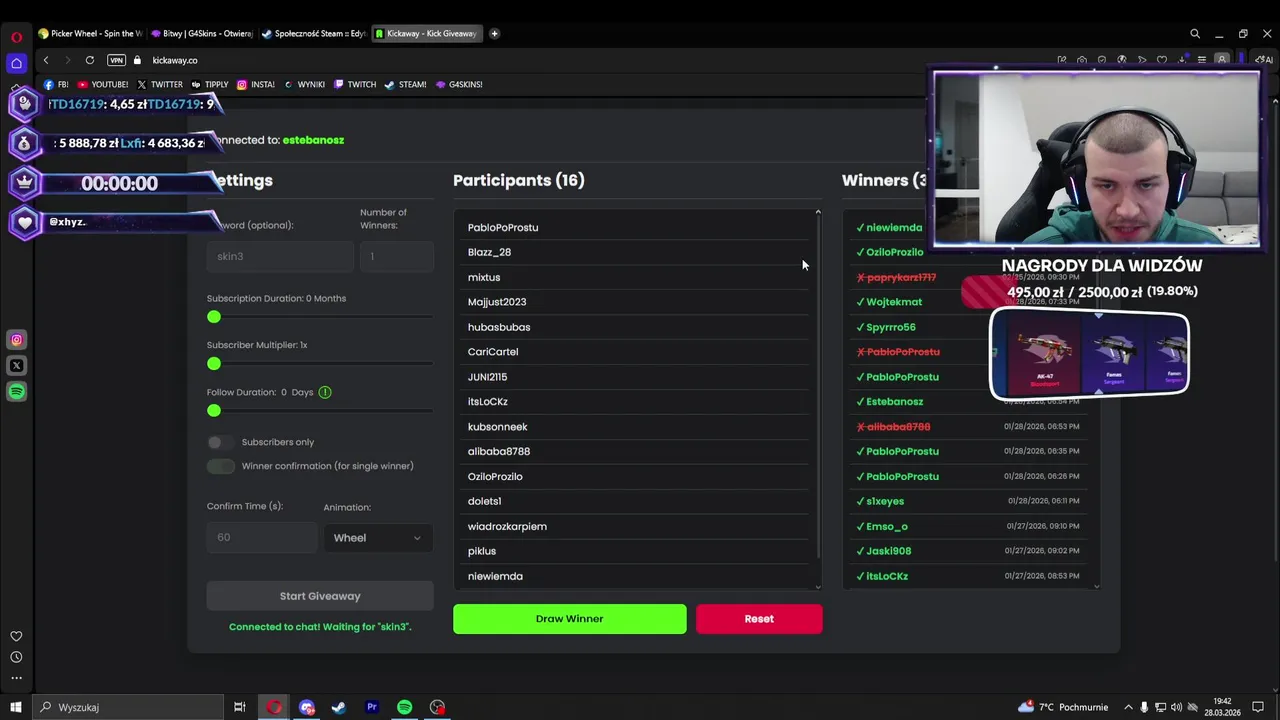1280x720 pixels.
Task: Click the participants list scrollbar
Action: 818,398
